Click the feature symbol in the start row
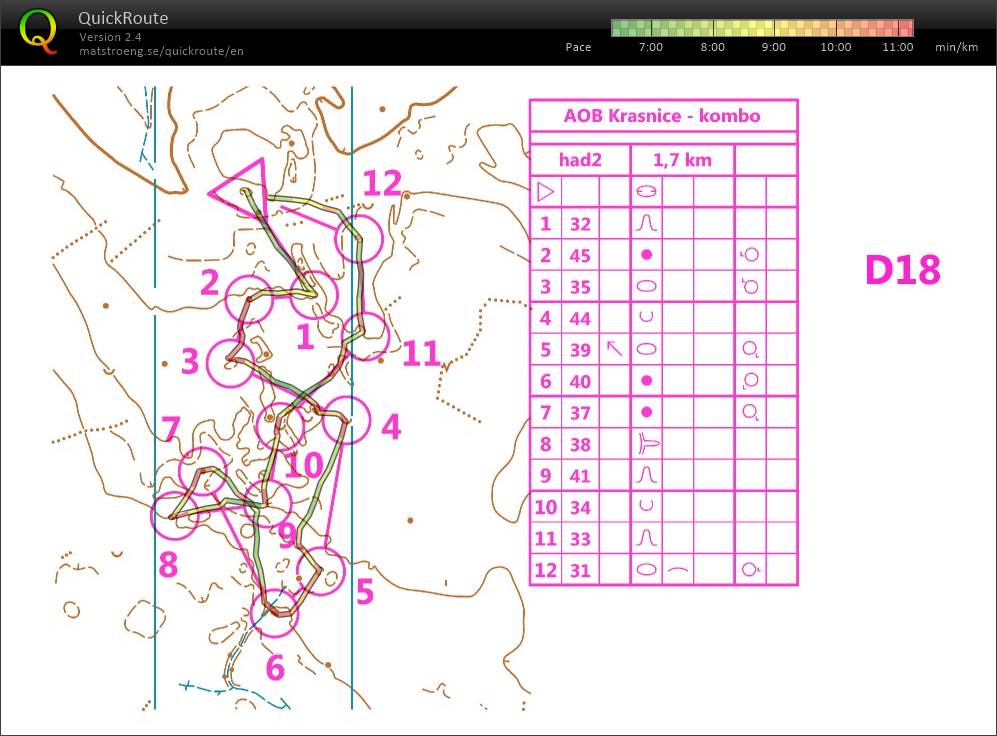The height and width of the screenshot is (736, 997). (x=646, y=192)
